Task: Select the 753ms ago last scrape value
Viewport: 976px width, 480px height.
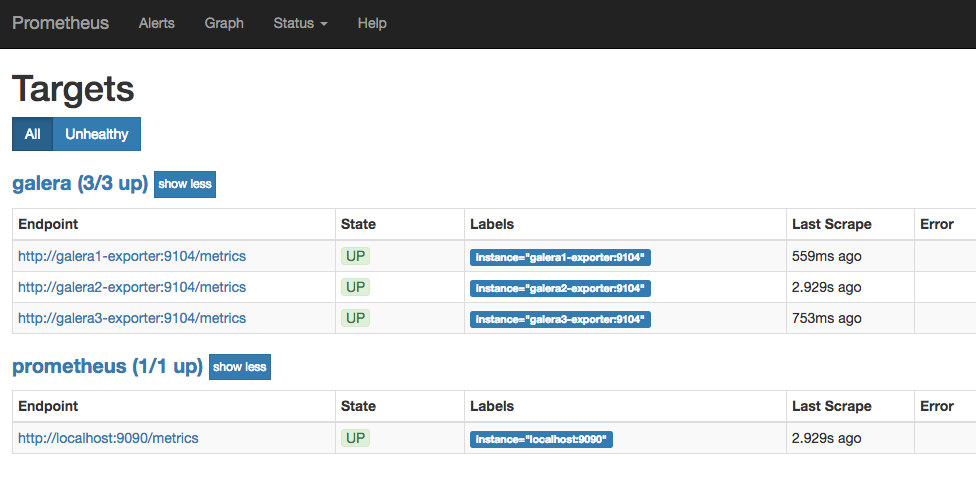Action: point(827,318)
